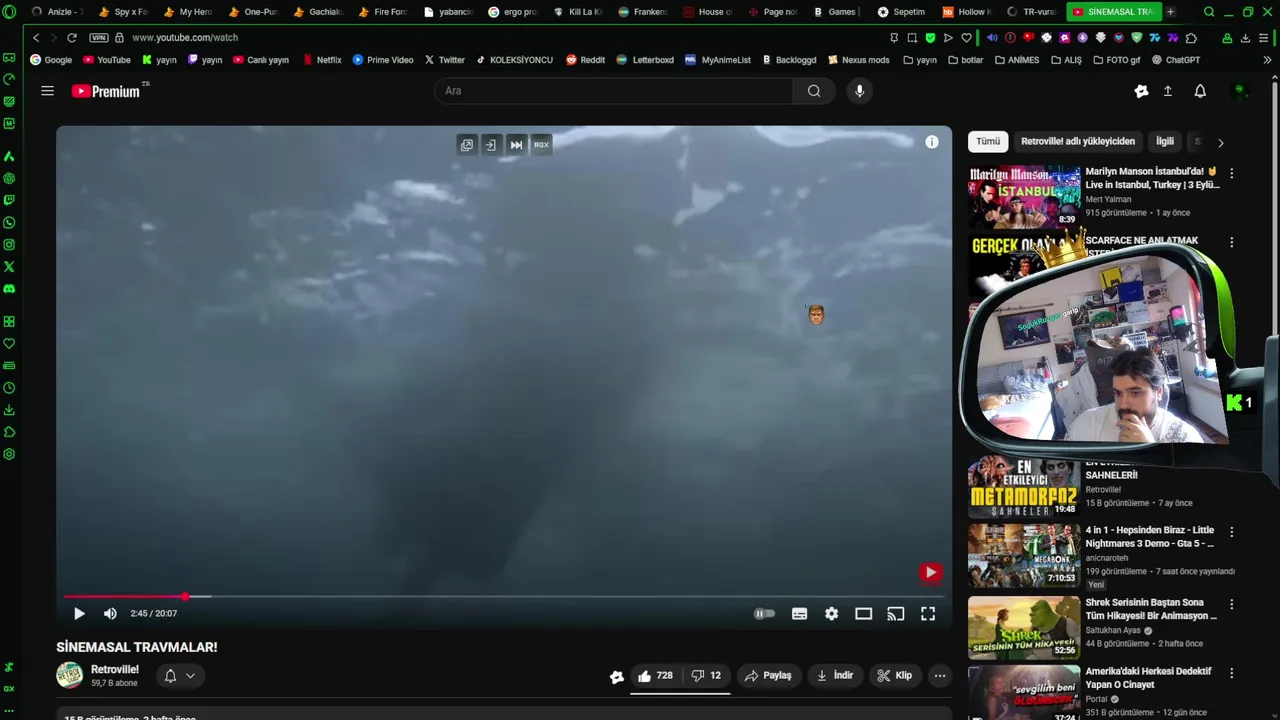Share the video via Paylaş
Viewport: 1280px width, 720px height.
pos(768,676)
